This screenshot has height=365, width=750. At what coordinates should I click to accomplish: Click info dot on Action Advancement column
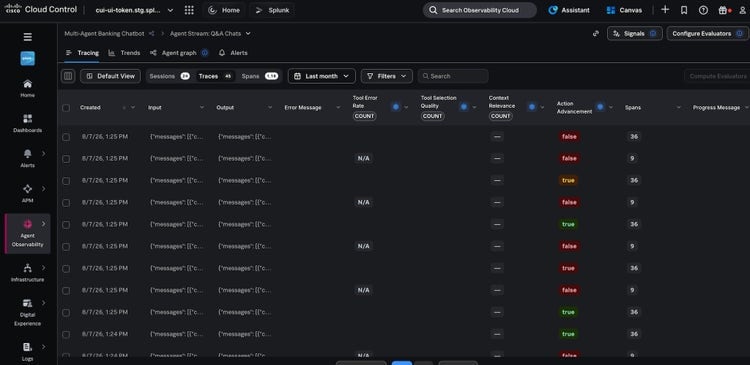coord(600,107)
